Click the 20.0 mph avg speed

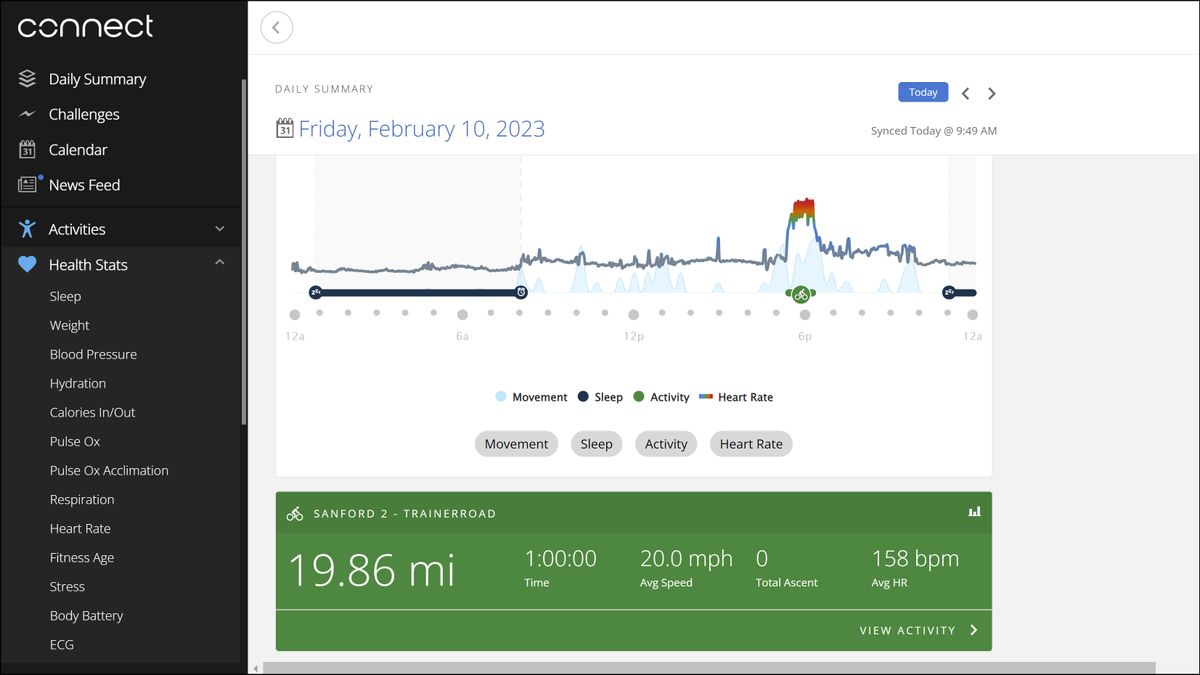tap(686, 559)
